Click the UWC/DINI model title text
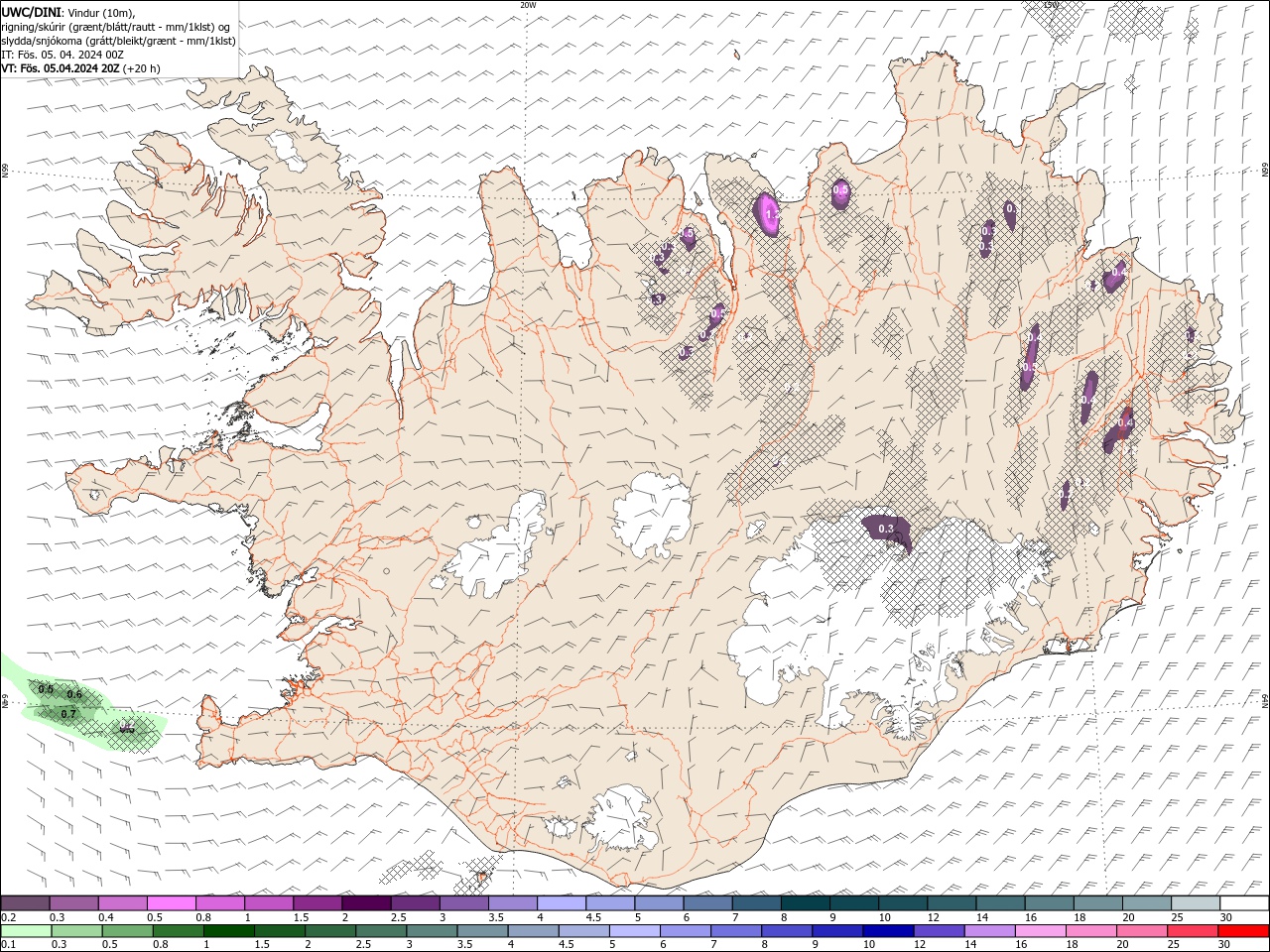This screenshot has height=952, width=1270. 31,11
